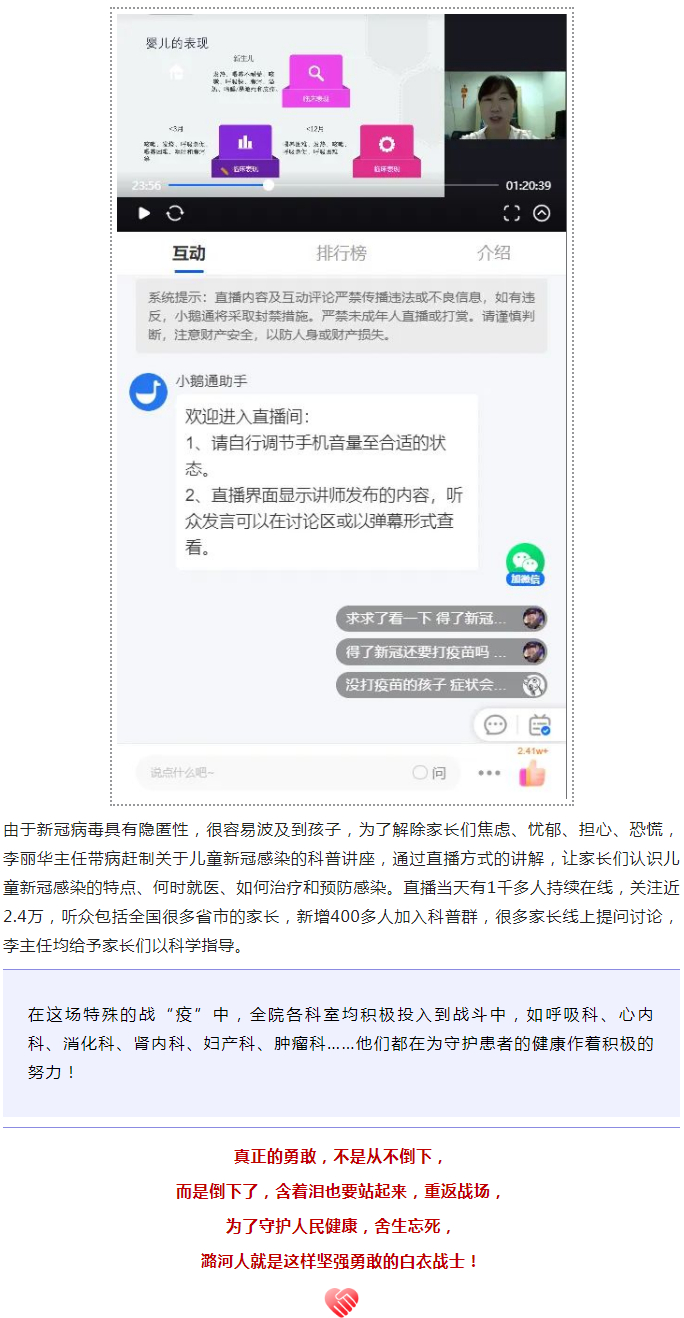Screen dimensions: 684x1318
Task: Switch to the 排行榜 tab
Action: [x=341, y=253]
